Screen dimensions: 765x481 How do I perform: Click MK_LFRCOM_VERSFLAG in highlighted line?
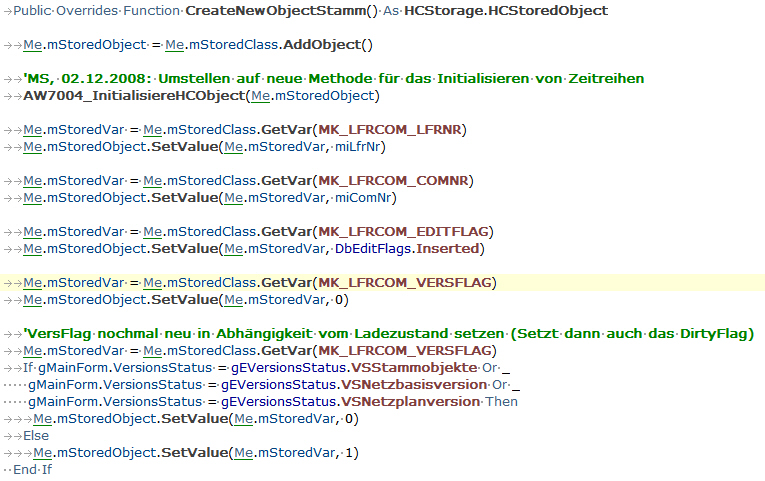click(405, 283)
